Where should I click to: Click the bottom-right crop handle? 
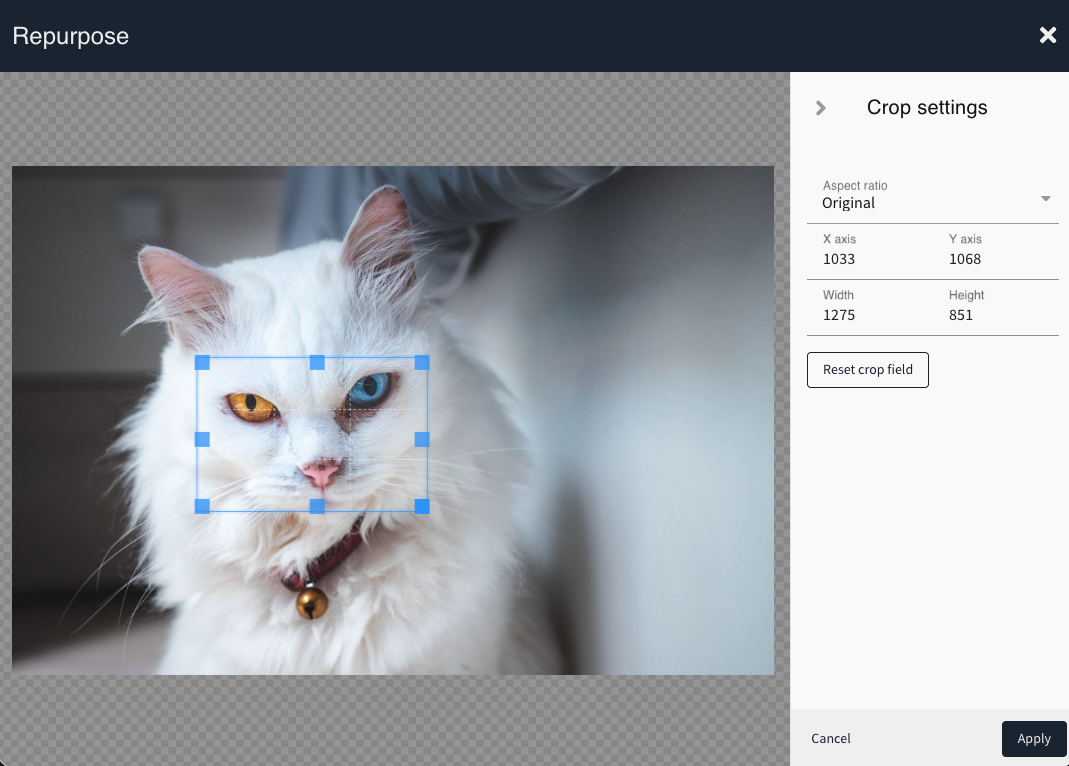(x=422, y=506)
